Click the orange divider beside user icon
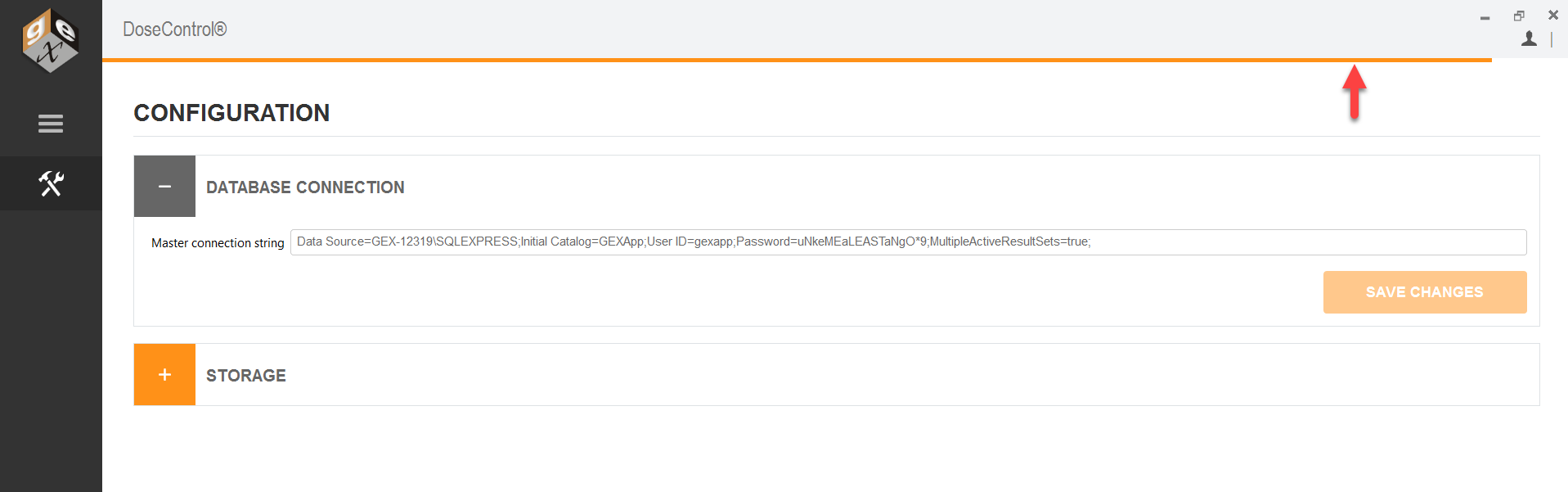This screenshot has height=492, width=1568. [x=1552, y=39]
